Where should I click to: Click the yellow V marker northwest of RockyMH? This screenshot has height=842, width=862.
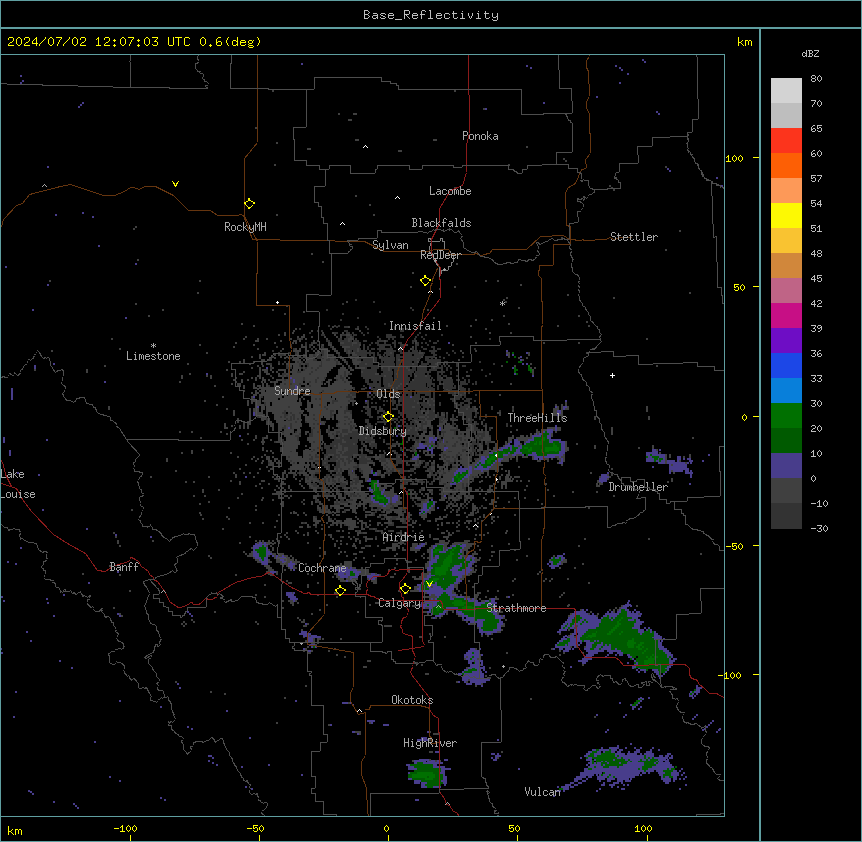pyautogui.click(x=175, y=184)
